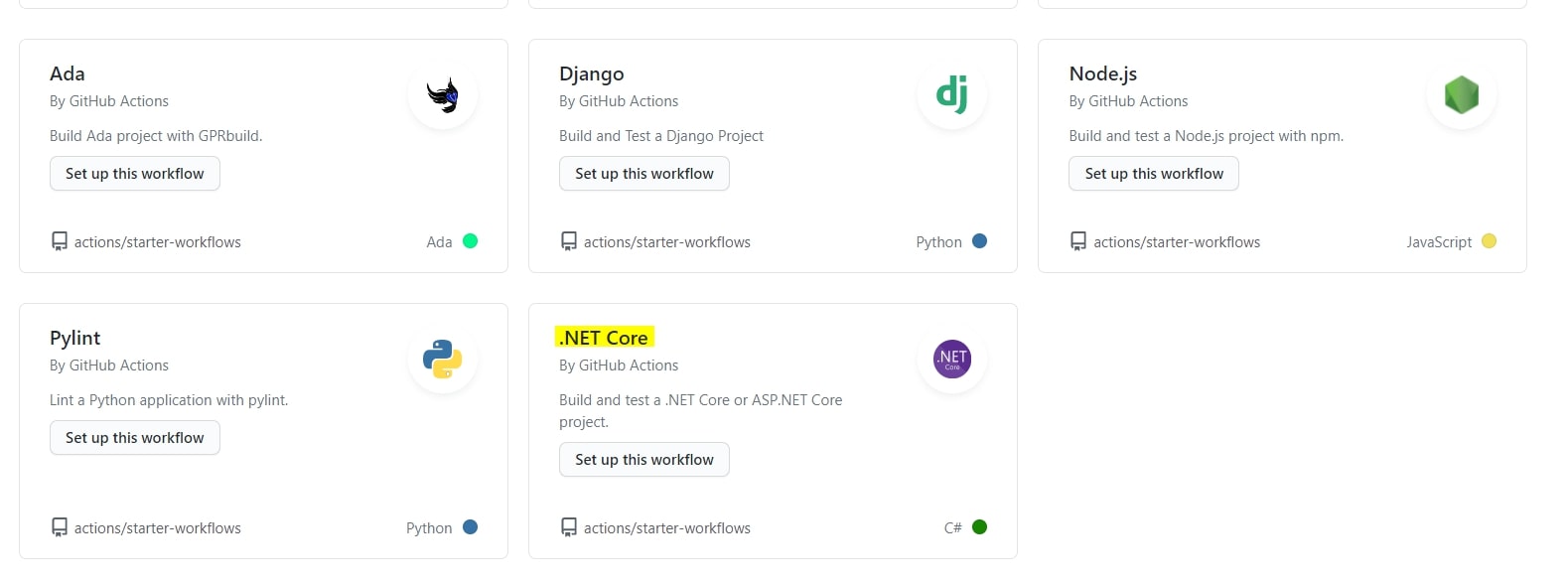Click the Node.js green hexagon logo
Viewport: 1568px width, 584px height.
(x=1462, y=94)
